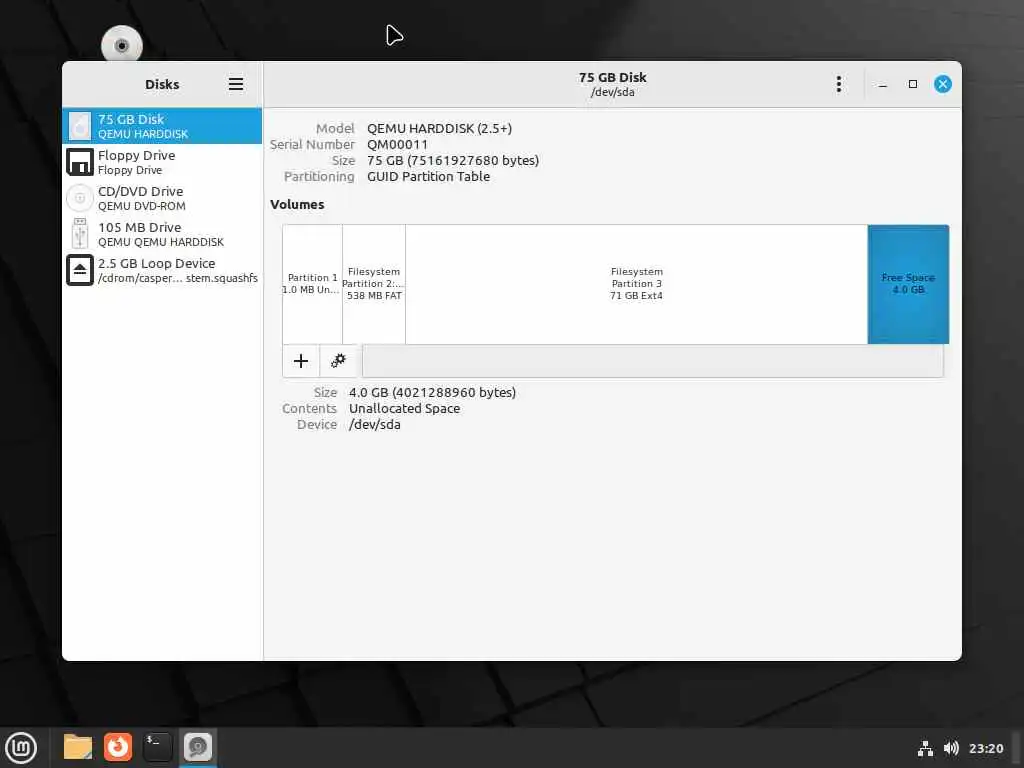Select the 105 MB Drive entry
The width and height of the screenshot is (1024, 768).
pos(162,234)
